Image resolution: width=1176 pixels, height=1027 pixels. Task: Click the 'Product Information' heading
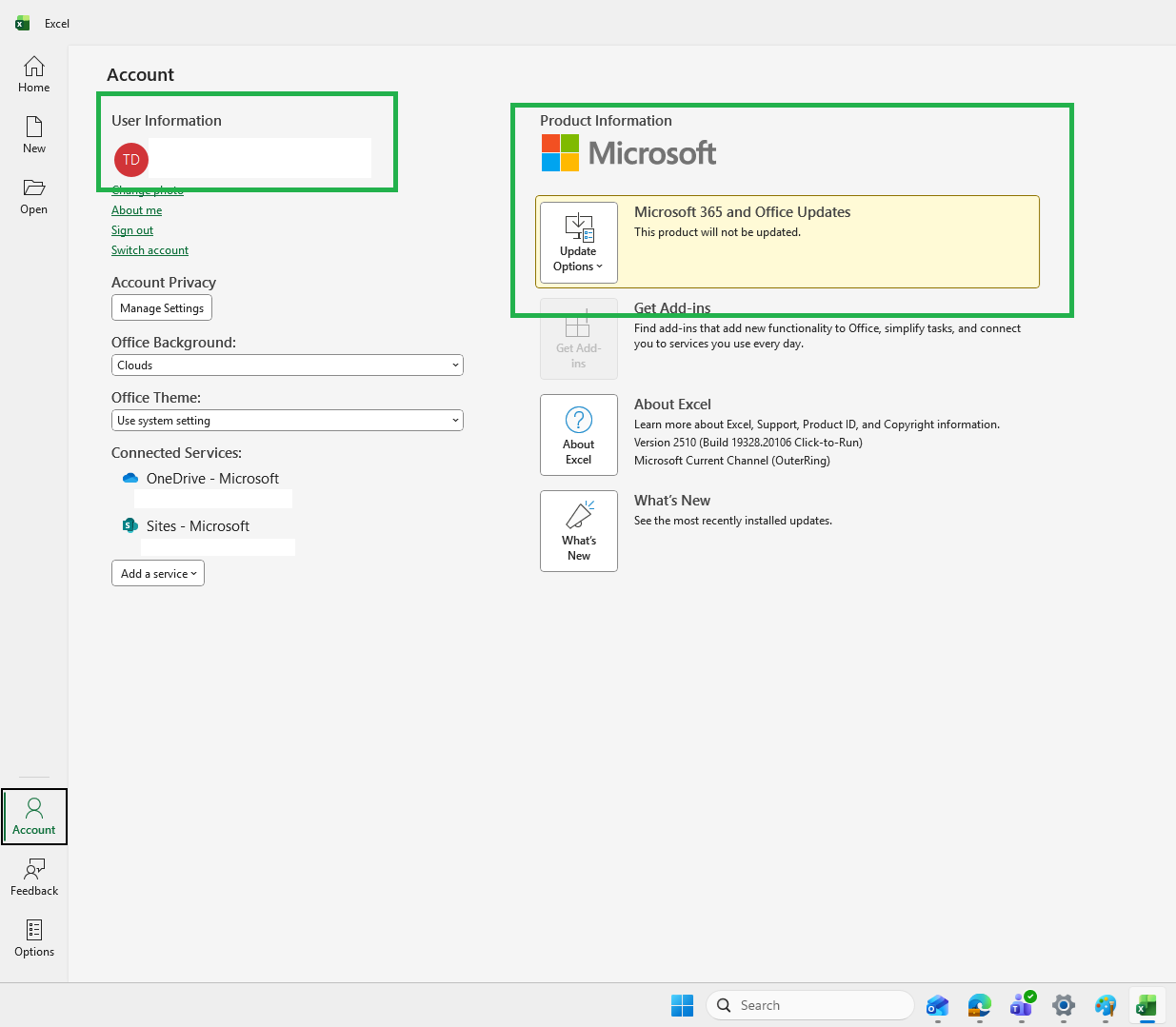pyautogui.click(x=606, y=121)
